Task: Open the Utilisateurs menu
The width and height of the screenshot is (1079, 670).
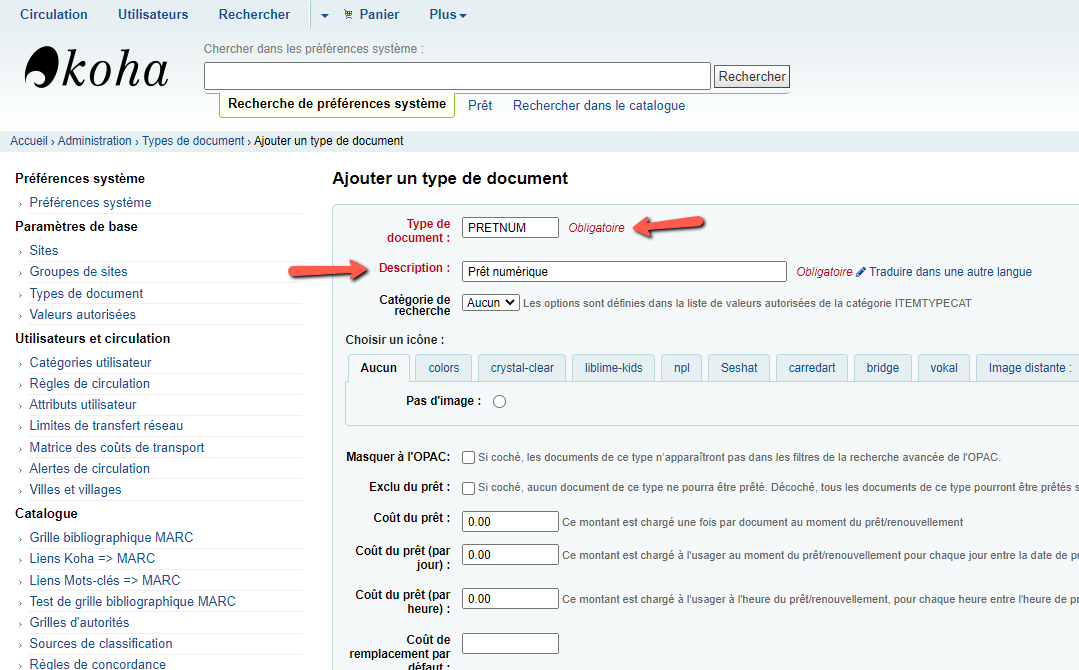Action: 153,14
